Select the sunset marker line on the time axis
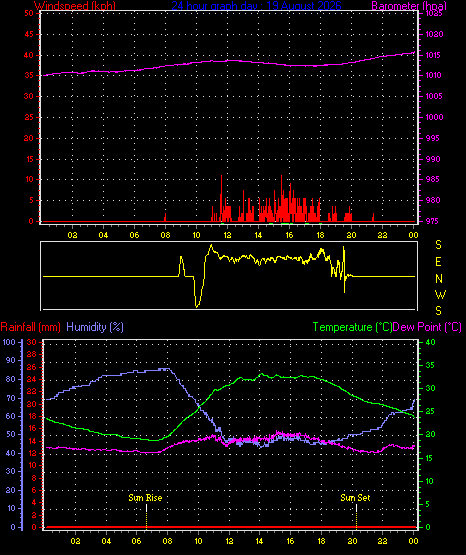The height and width of the screenshot is (555, 466). click(356, 517)
